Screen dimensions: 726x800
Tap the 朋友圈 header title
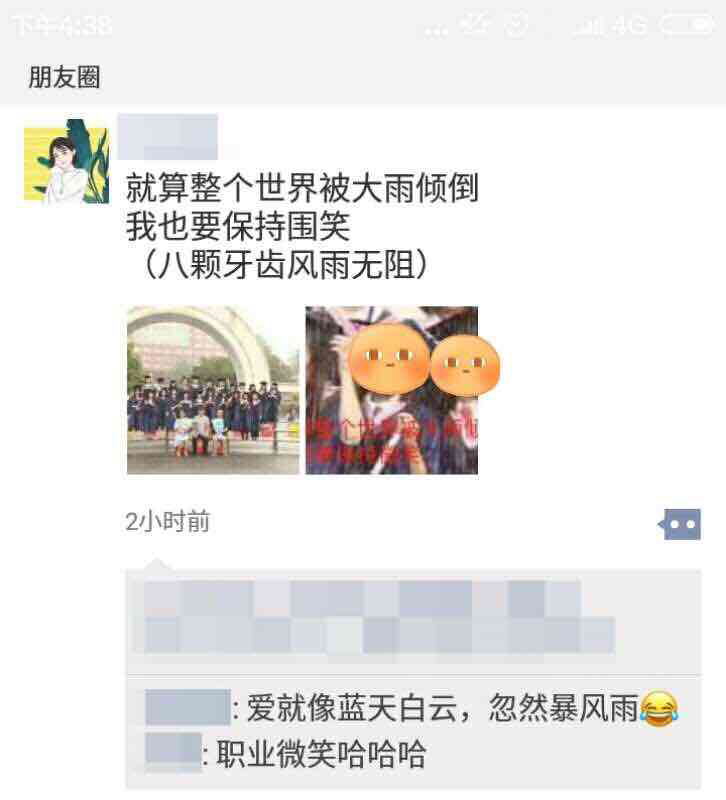point(64,78)
